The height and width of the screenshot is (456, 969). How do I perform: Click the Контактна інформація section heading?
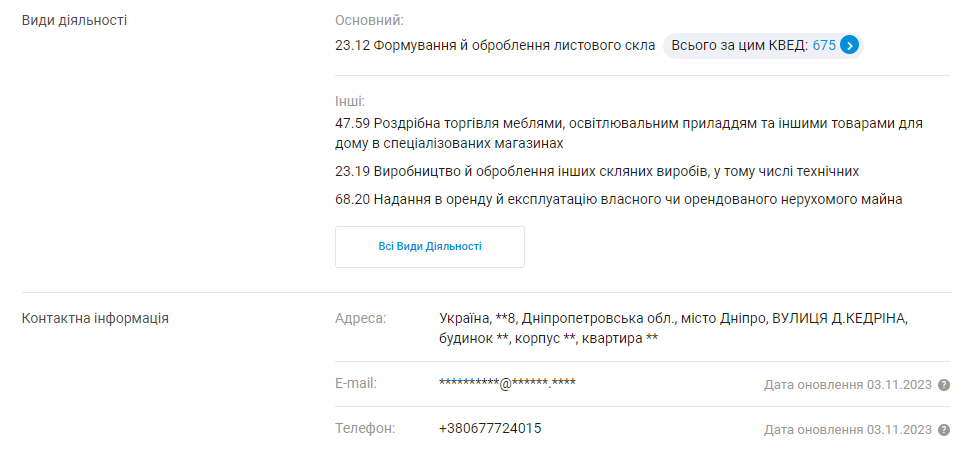coord(95,319)
